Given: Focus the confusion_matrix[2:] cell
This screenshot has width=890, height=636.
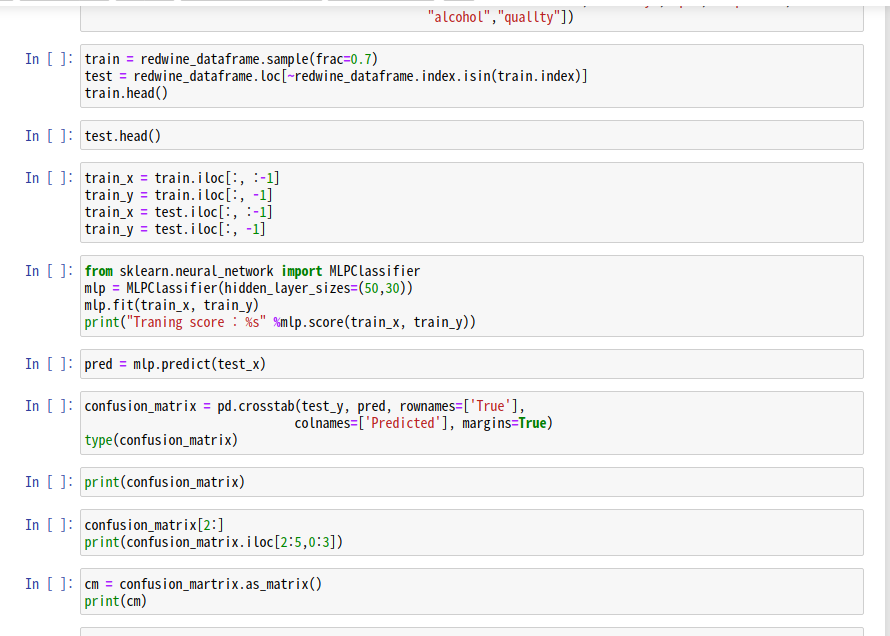Looking at the screenshot, I should click(472, 533).
